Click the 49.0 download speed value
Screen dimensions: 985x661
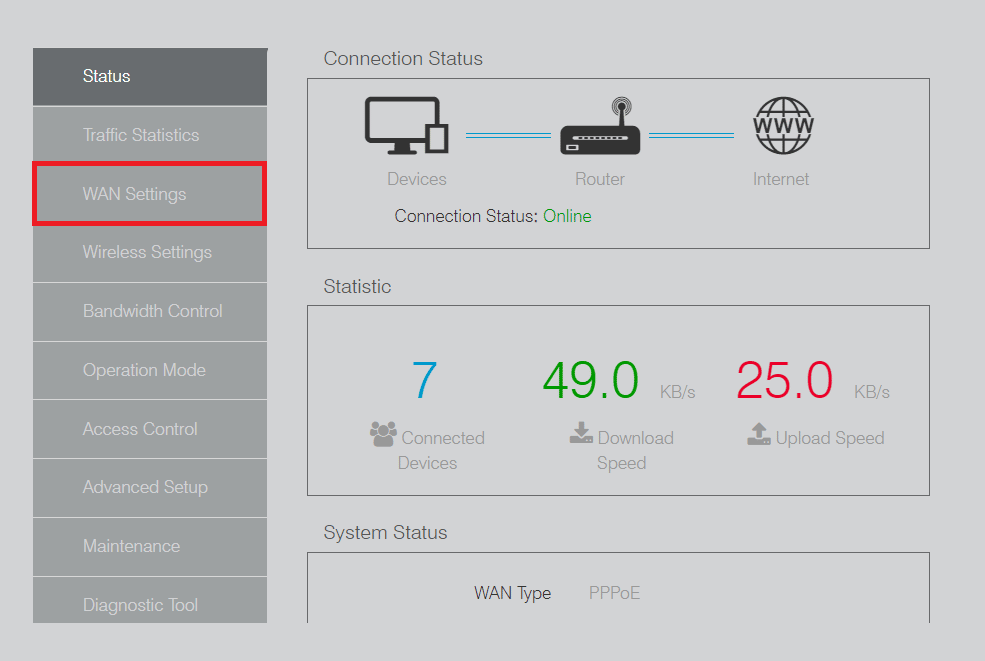click(590, 381)
